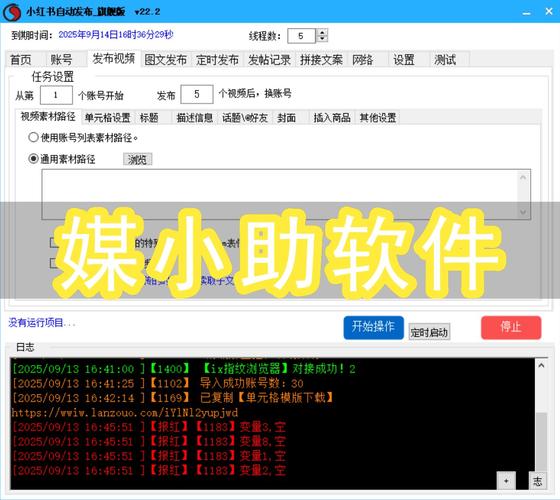560x500 pixels.
Task: Click log line 对接成功 in green
Action: pyautogui.click(x=184, y=369)
